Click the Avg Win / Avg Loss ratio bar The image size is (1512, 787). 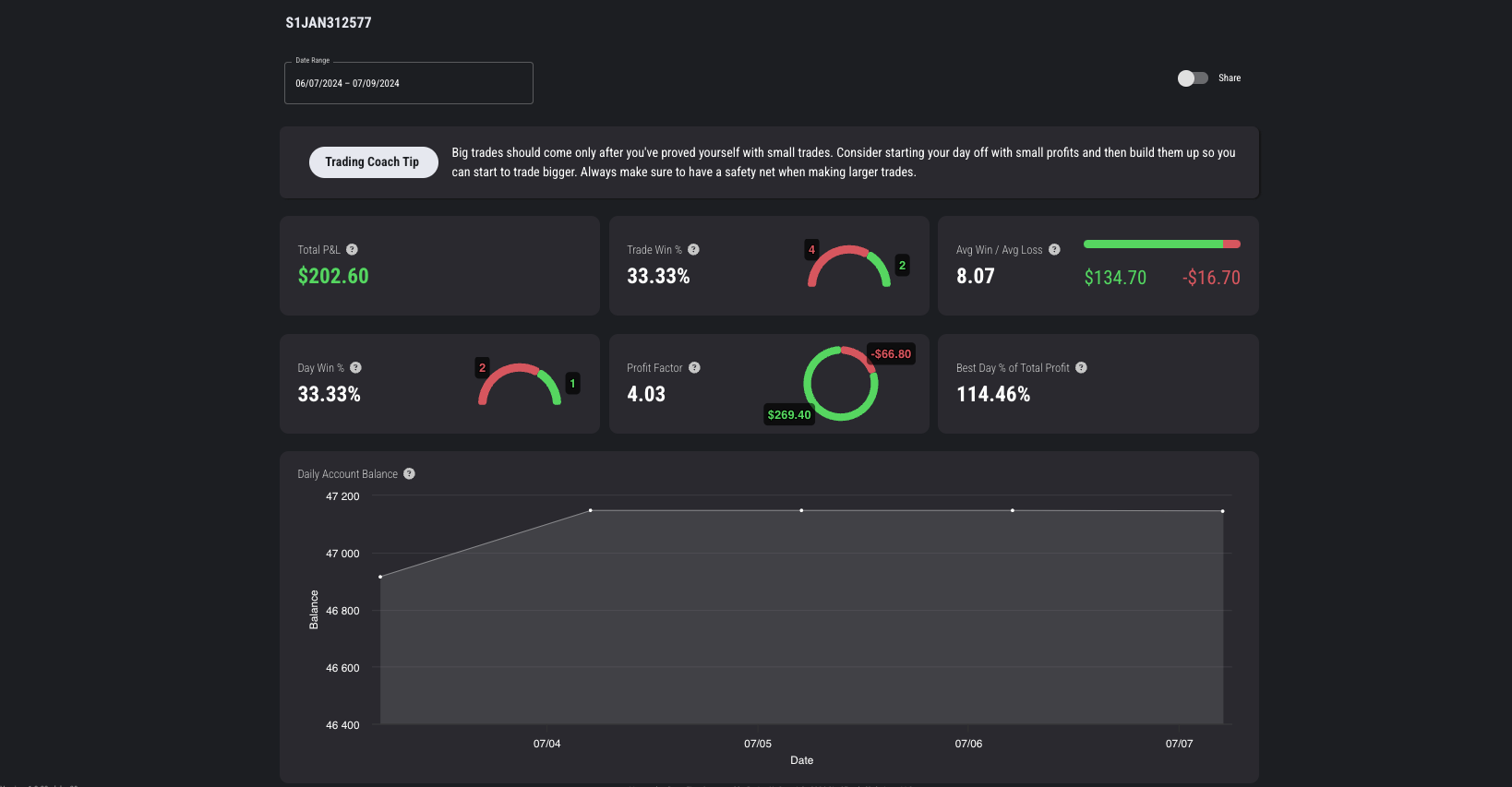[1161, 244]
